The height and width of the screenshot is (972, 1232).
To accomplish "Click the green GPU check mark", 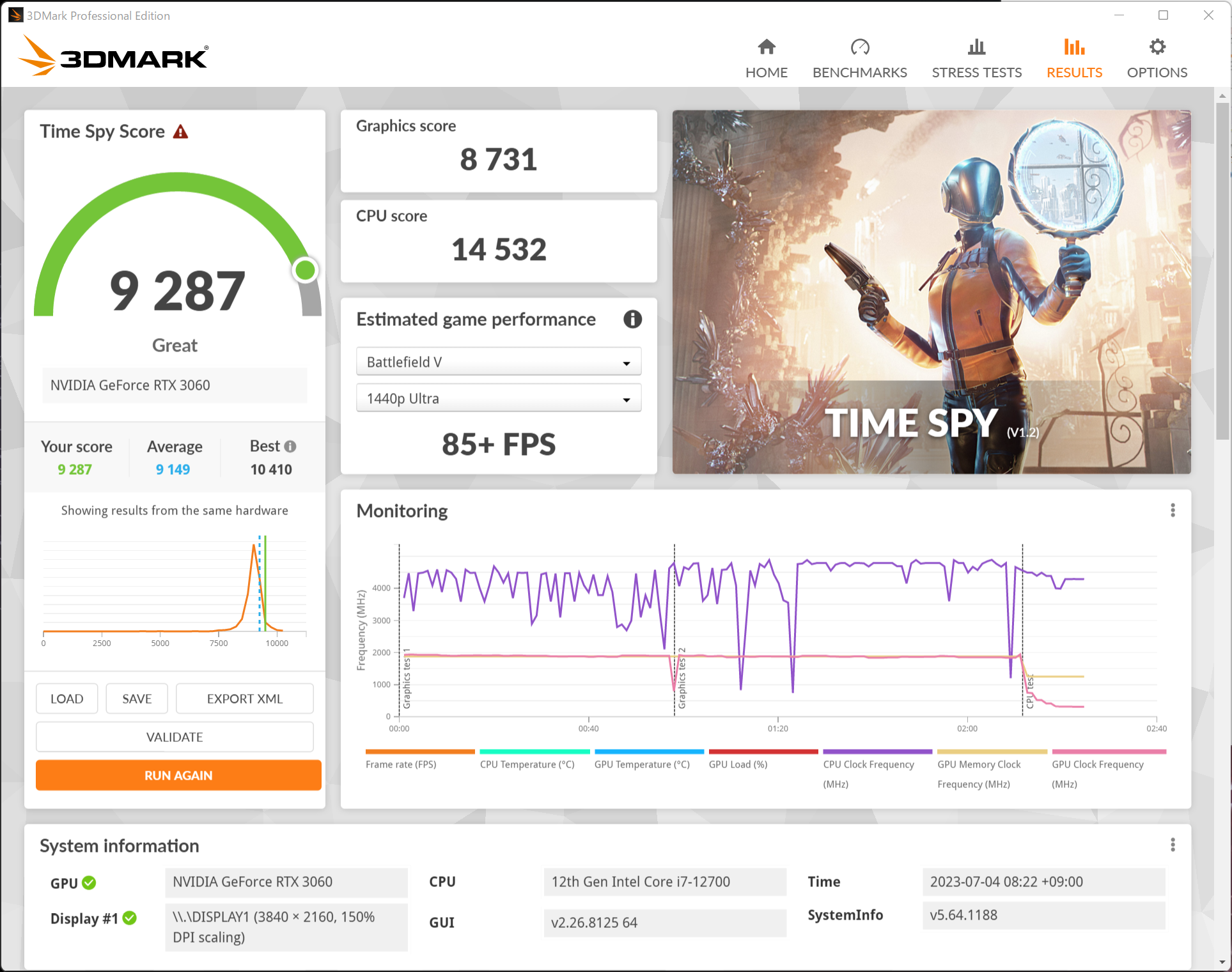I will pyautogui.click(x=90, y=883).
